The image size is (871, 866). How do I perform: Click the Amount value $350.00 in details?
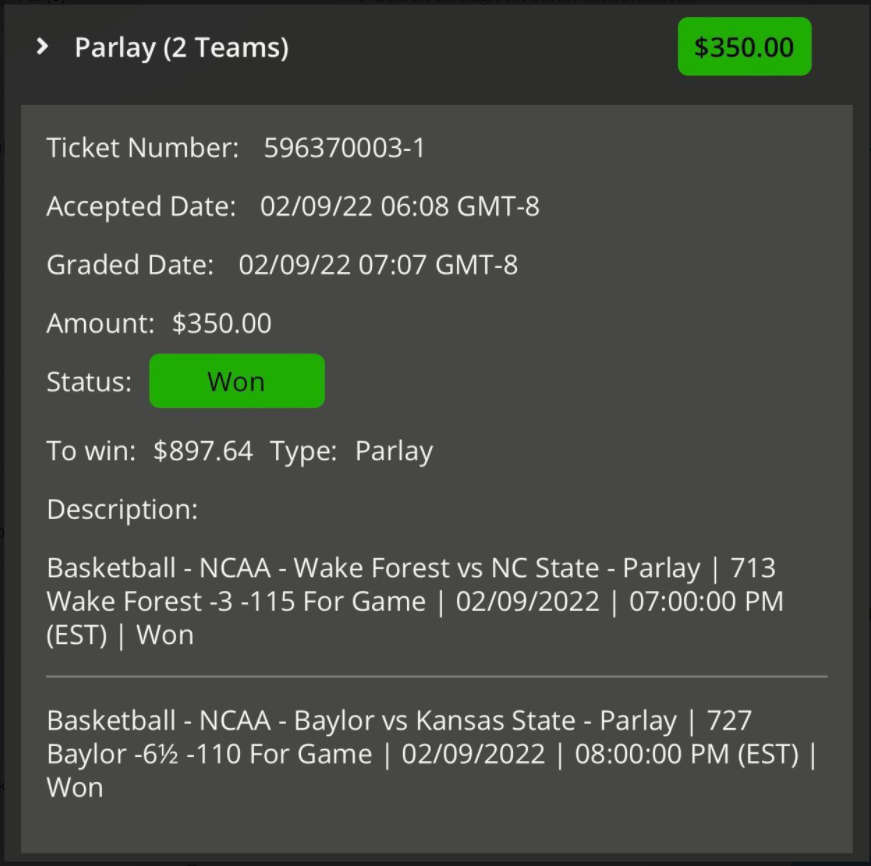222,323
